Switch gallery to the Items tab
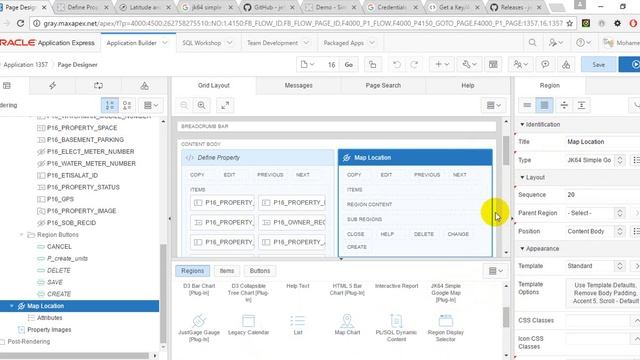Viewport: 640px width, 360px height. [227, 271]
